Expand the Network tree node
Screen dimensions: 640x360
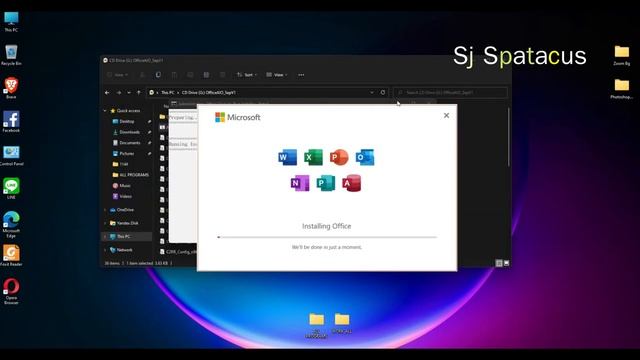click(x=105, y=250)
